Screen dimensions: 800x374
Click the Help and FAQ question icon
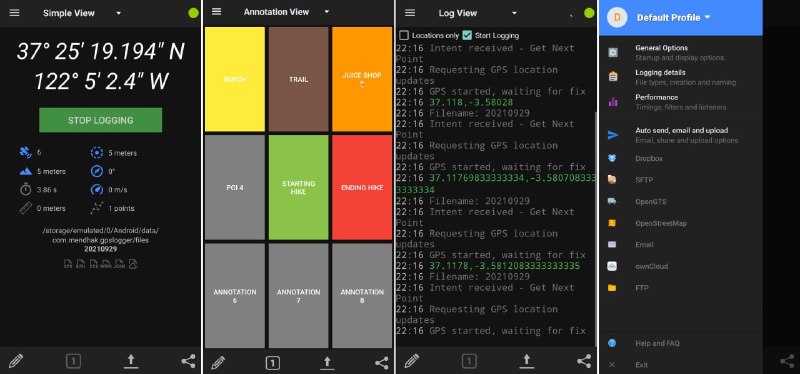tap(612, 343)
